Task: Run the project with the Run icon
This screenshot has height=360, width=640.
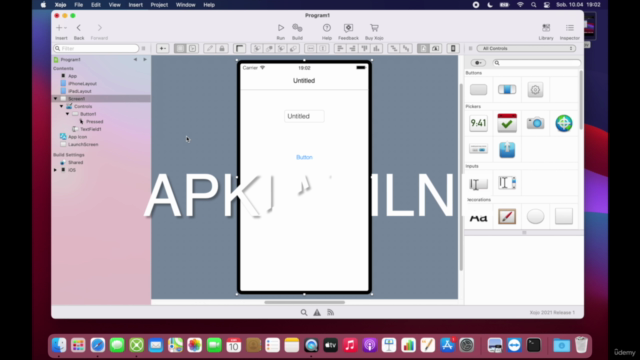Action: 280,28
